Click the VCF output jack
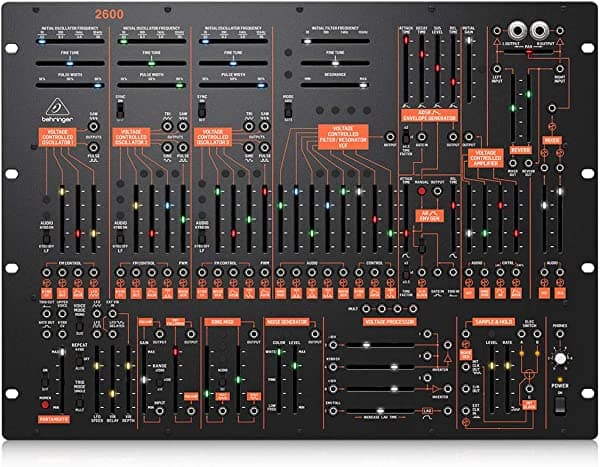 [390, 136]
